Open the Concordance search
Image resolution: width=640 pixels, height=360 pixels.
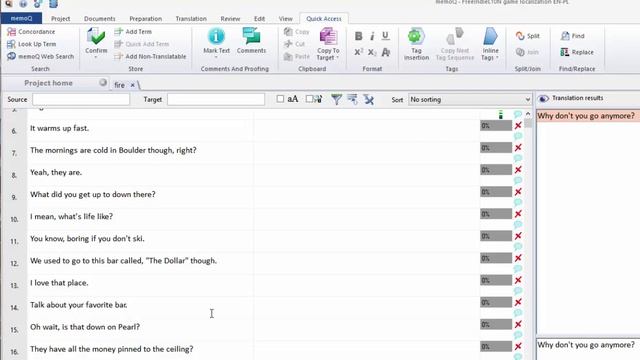[31, 31]
